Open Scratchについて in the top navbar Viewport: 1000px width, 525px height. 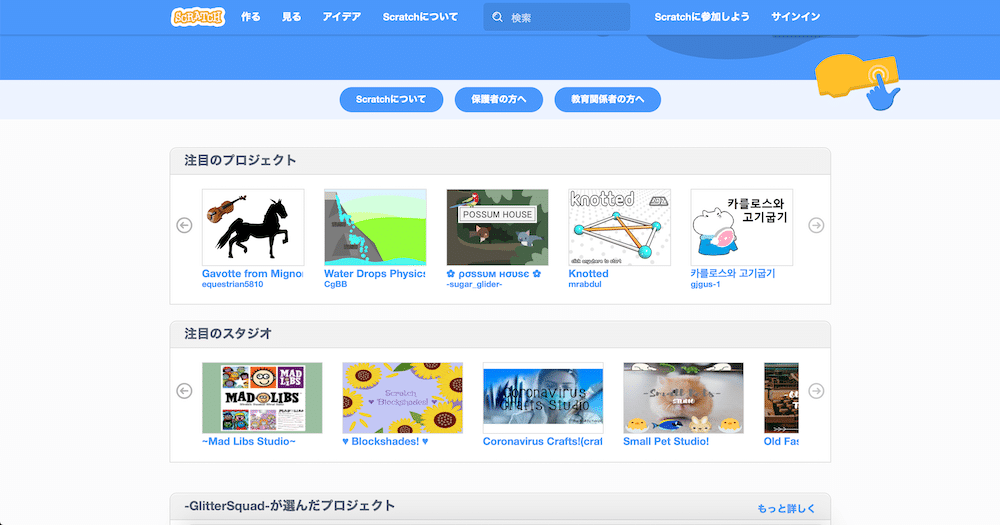coord(420,17)
